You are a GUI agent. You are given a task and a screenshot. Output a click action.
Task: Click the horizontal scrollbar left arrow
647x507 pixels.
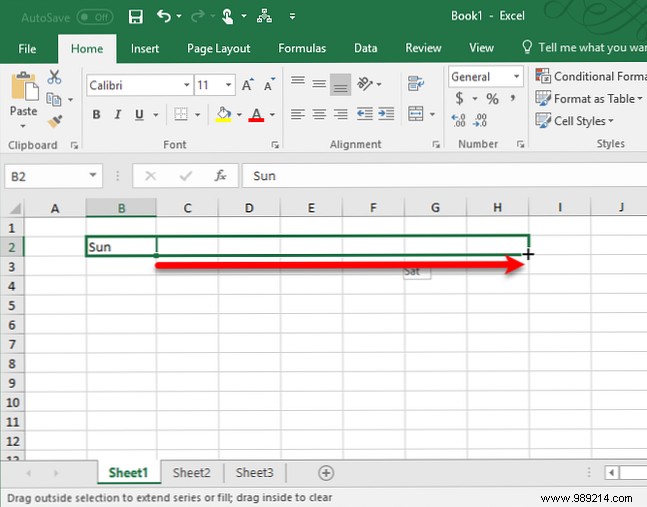[x=612, y=473]
